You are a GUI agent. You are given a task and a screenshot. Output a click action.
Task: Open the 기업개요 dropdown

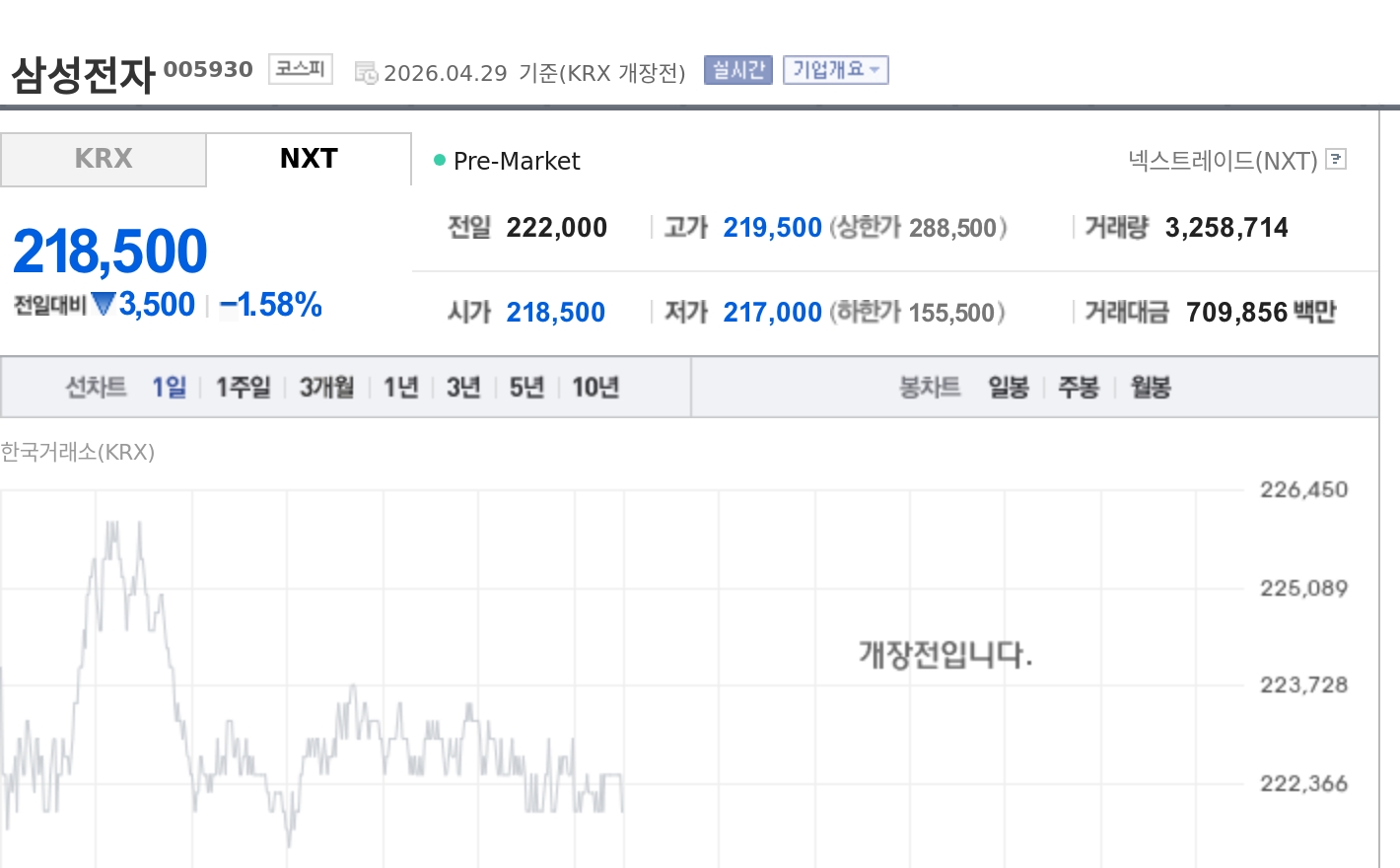tap(835, 70)
